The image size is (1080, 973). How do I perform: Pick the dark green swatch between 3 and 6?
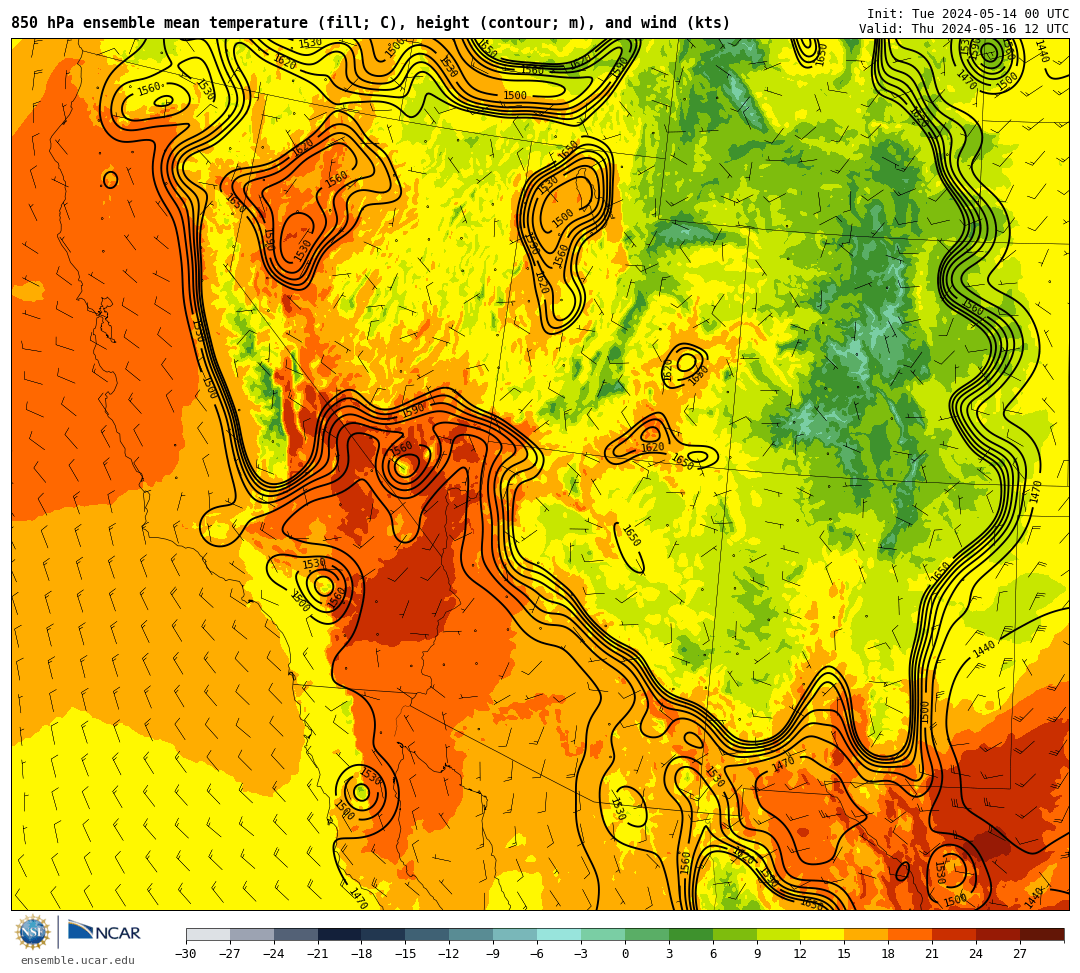tap(691, 935)
